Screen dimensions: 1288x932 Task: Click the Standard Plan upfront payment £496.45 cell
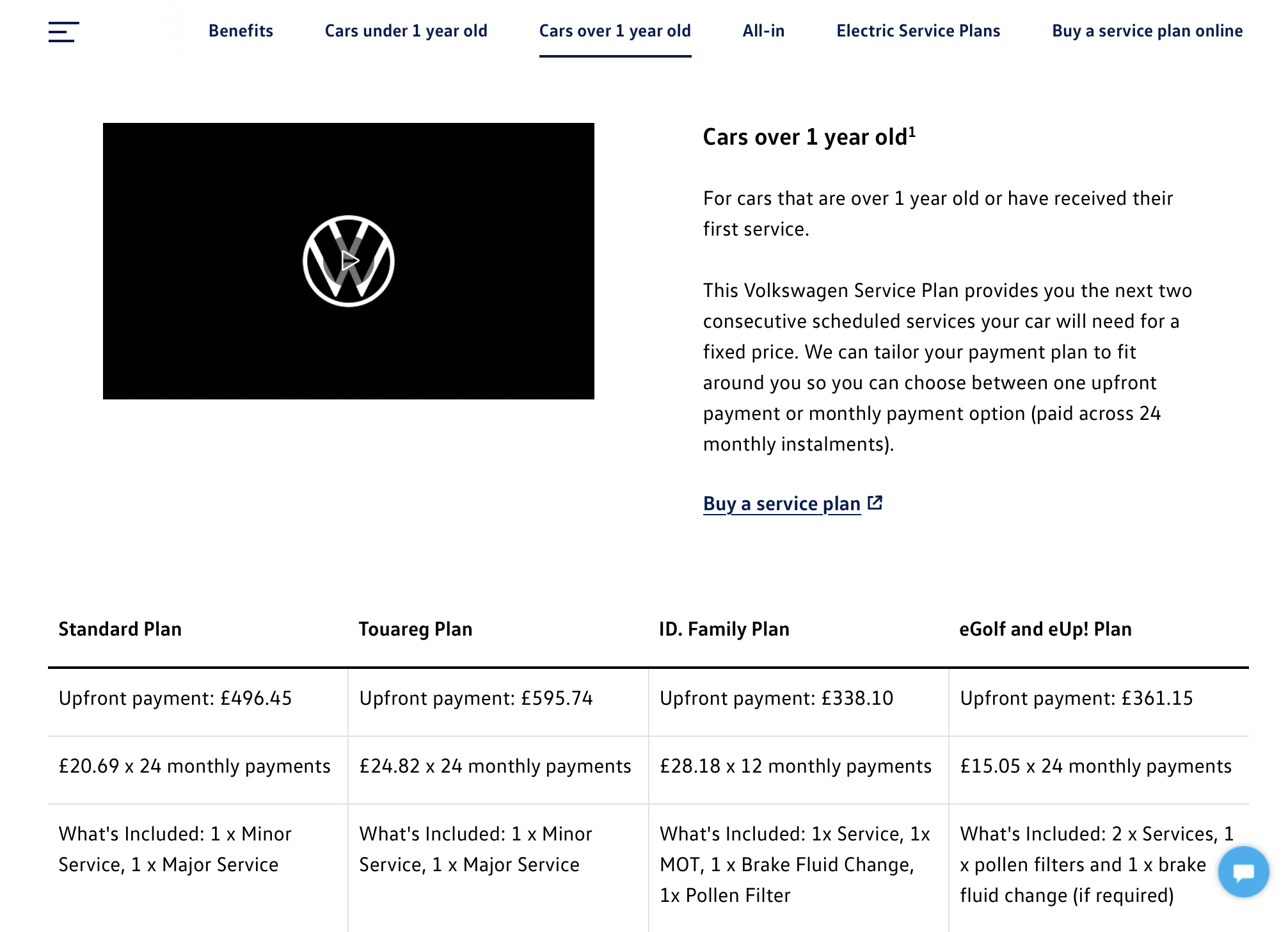pyautogui.click(x=198, y=702)
